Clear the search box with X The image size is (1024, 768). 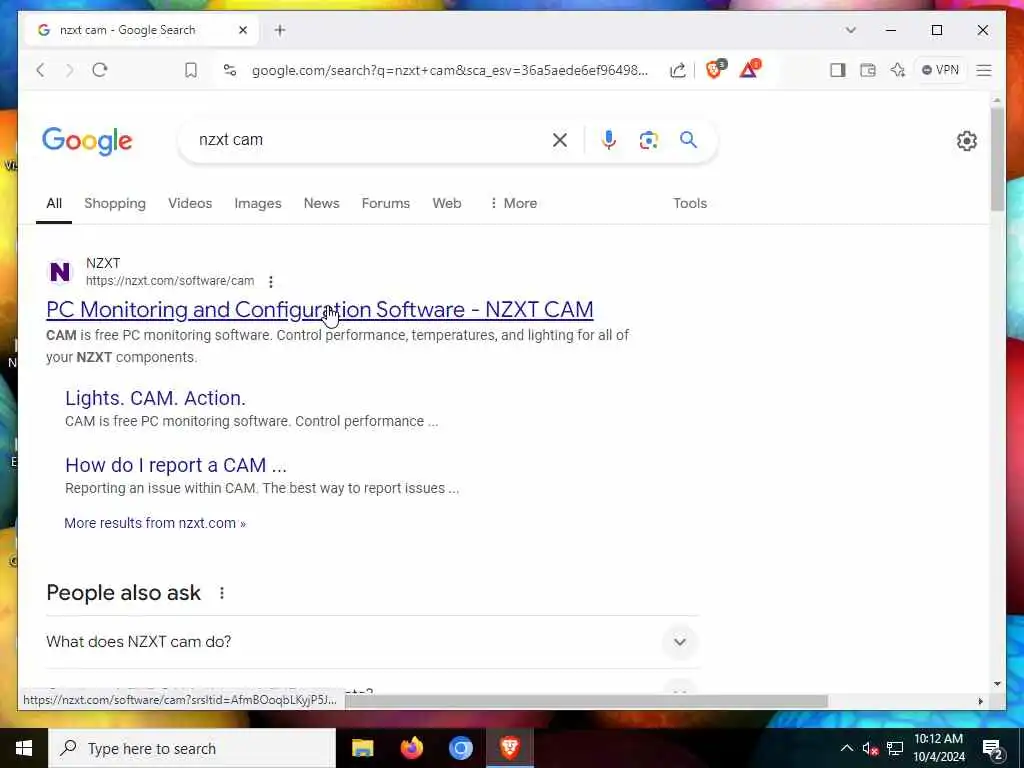[560, 140]
